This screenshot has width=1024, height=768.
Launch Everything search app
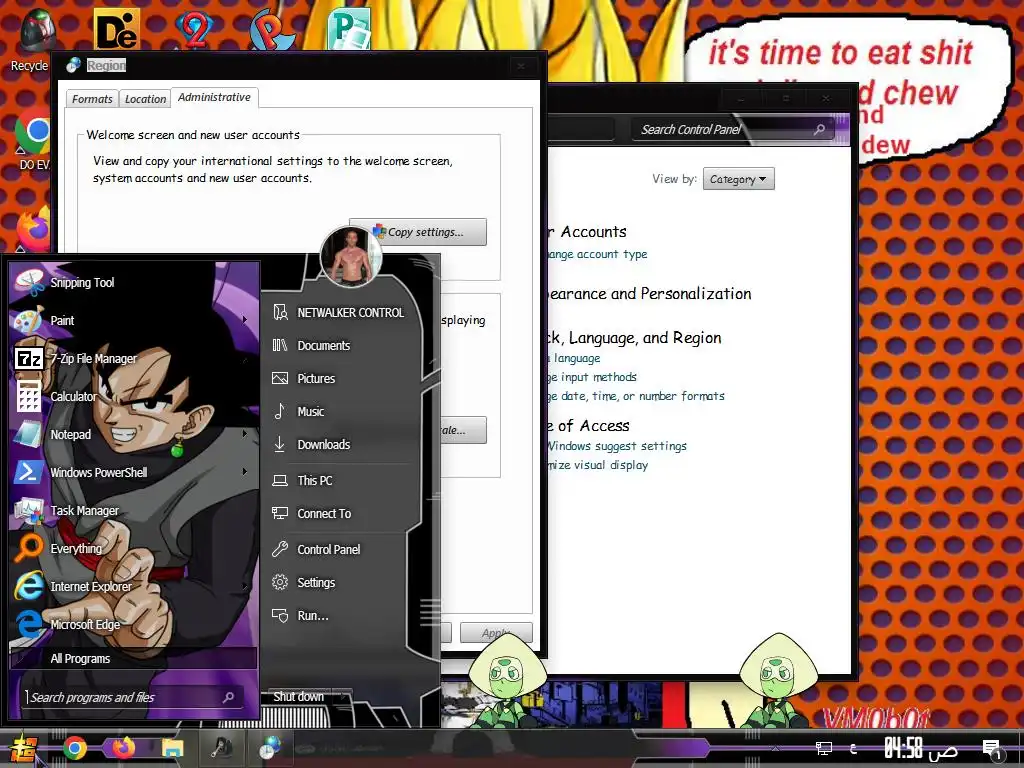coord(134,548)
